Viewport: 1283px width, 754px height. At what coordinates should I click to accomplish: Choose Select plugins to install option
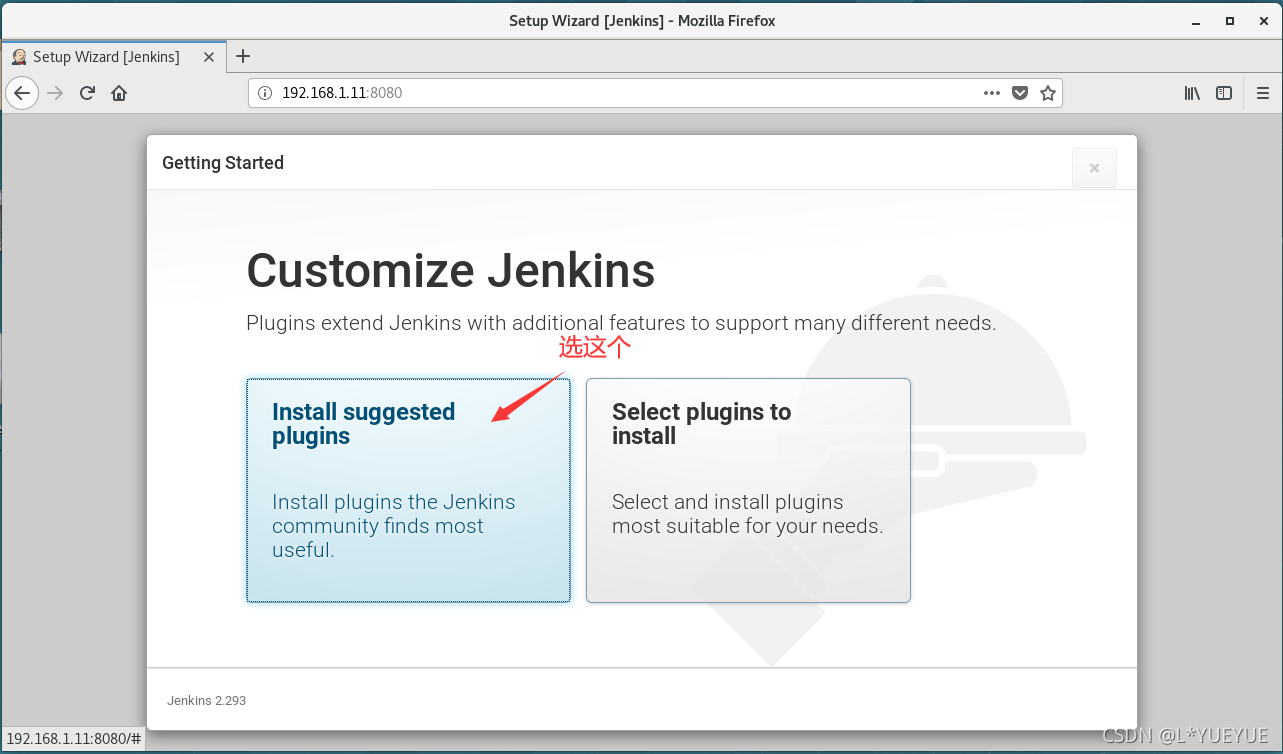(748, 490)
